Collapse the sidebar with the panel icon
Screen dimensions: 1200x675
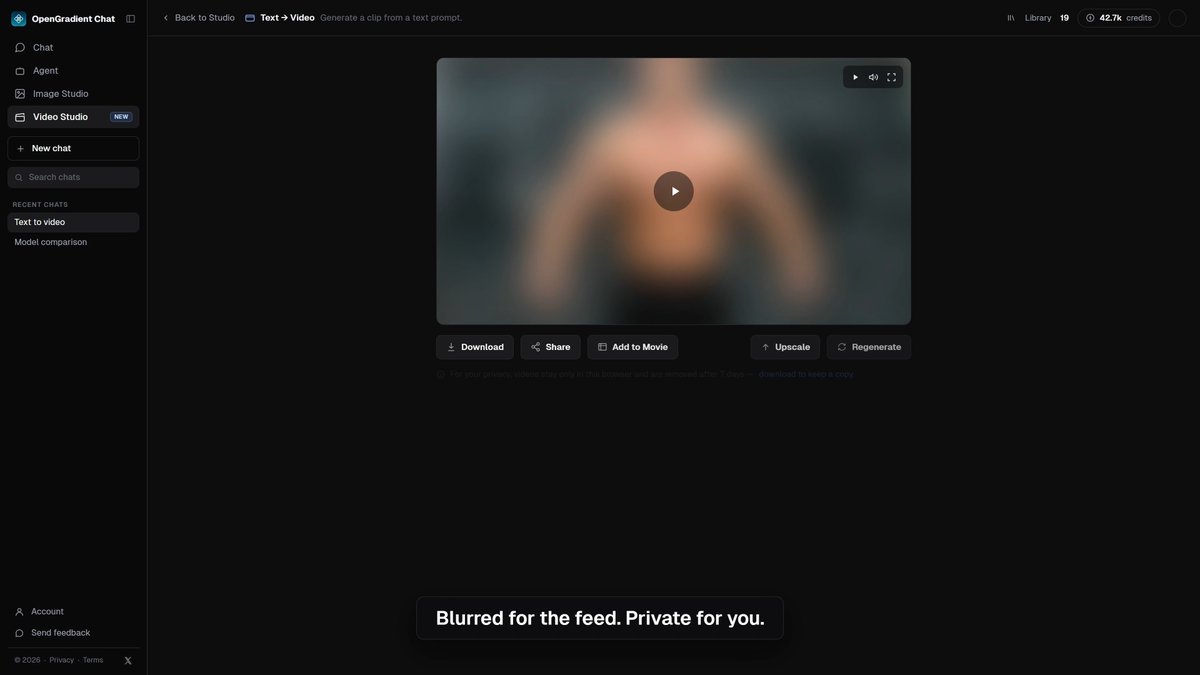click(x=131, y=18)
